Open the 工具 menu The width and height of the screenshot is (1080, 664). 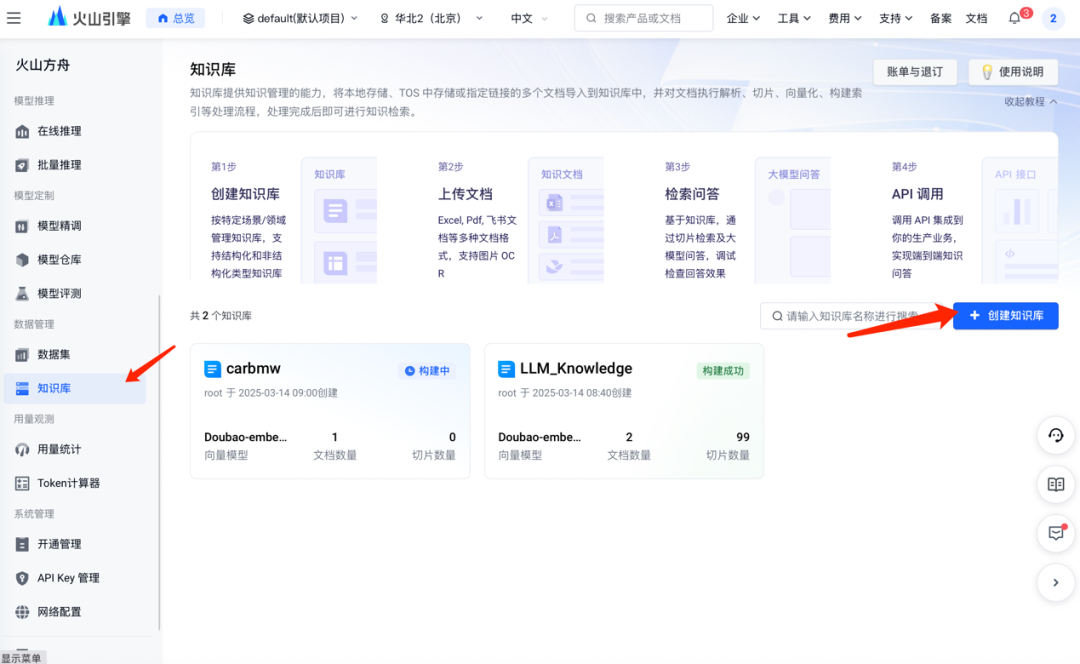click(794, 18)
